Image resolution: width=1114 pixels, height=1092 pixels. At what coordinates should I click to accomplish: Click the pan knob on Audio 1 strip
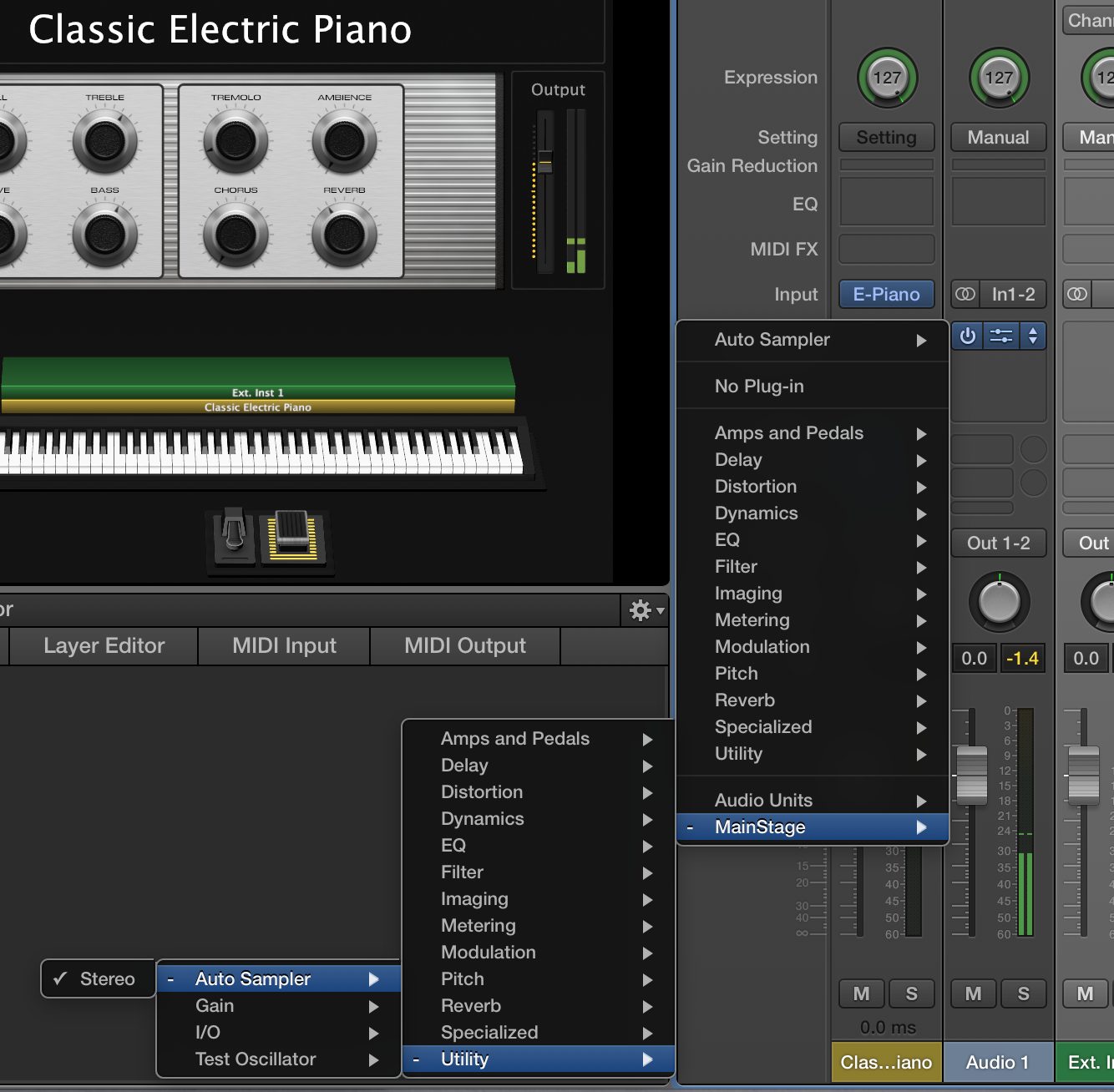tap(999, 602)
